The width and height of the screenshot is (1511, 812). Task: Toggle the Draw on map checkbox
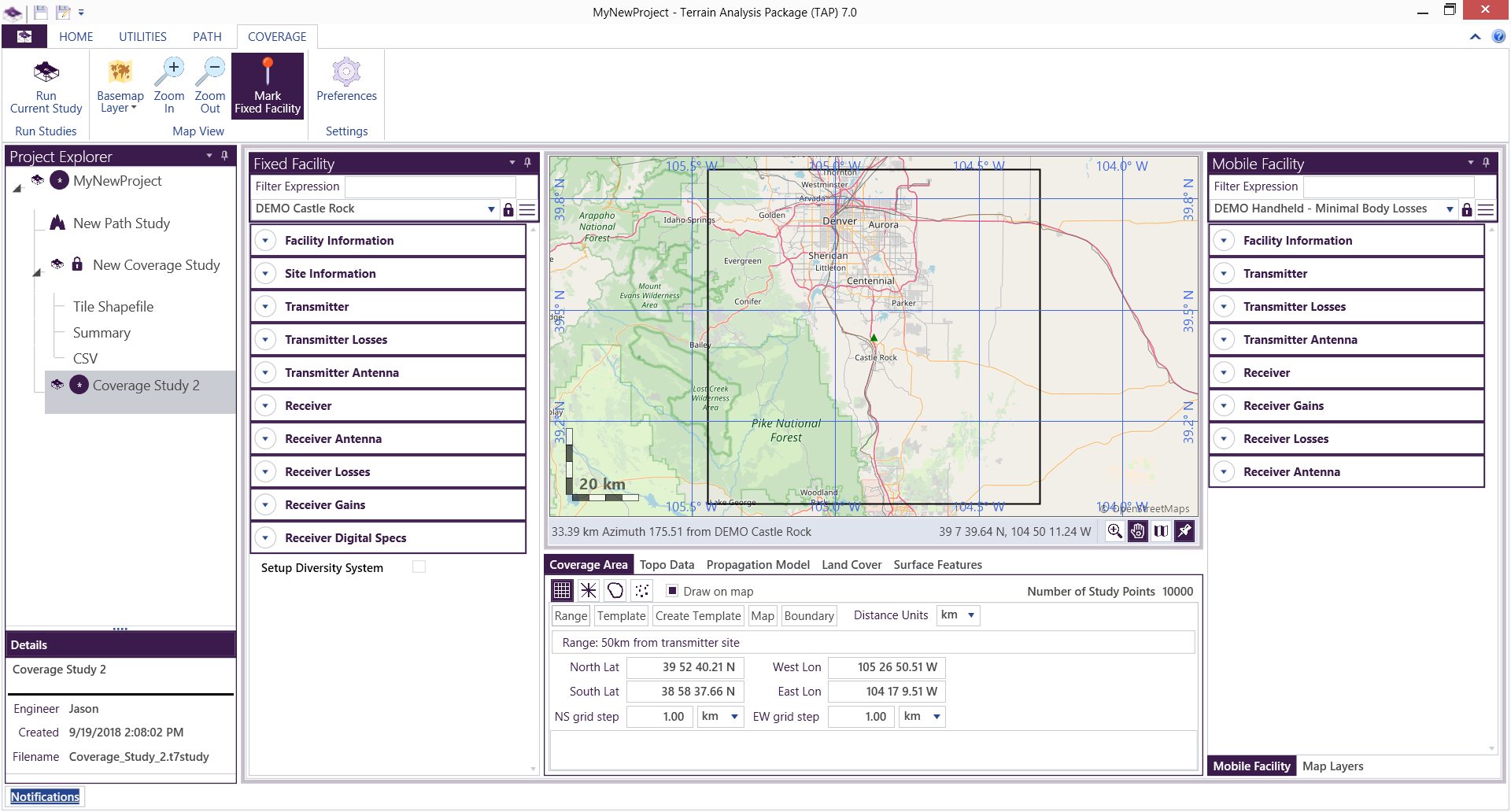[x=672, y=591]
